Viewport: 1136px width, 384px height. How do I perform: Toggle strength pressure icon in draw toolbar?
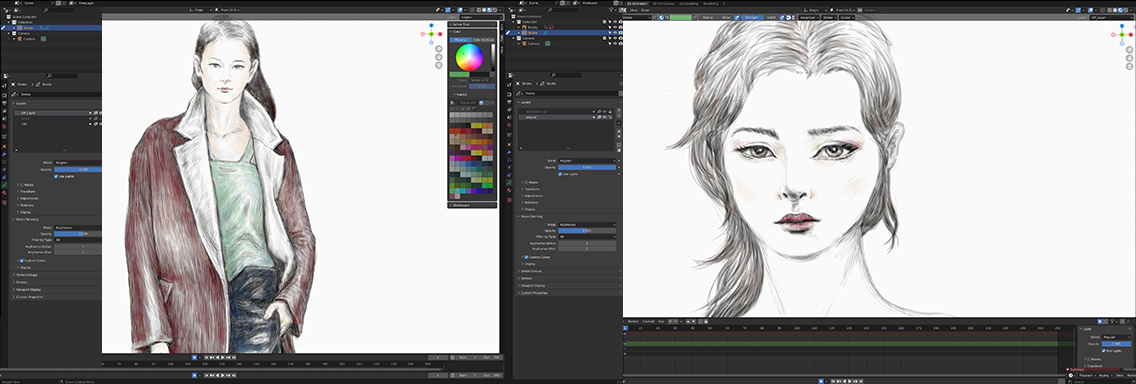click(x=782, y=17)
